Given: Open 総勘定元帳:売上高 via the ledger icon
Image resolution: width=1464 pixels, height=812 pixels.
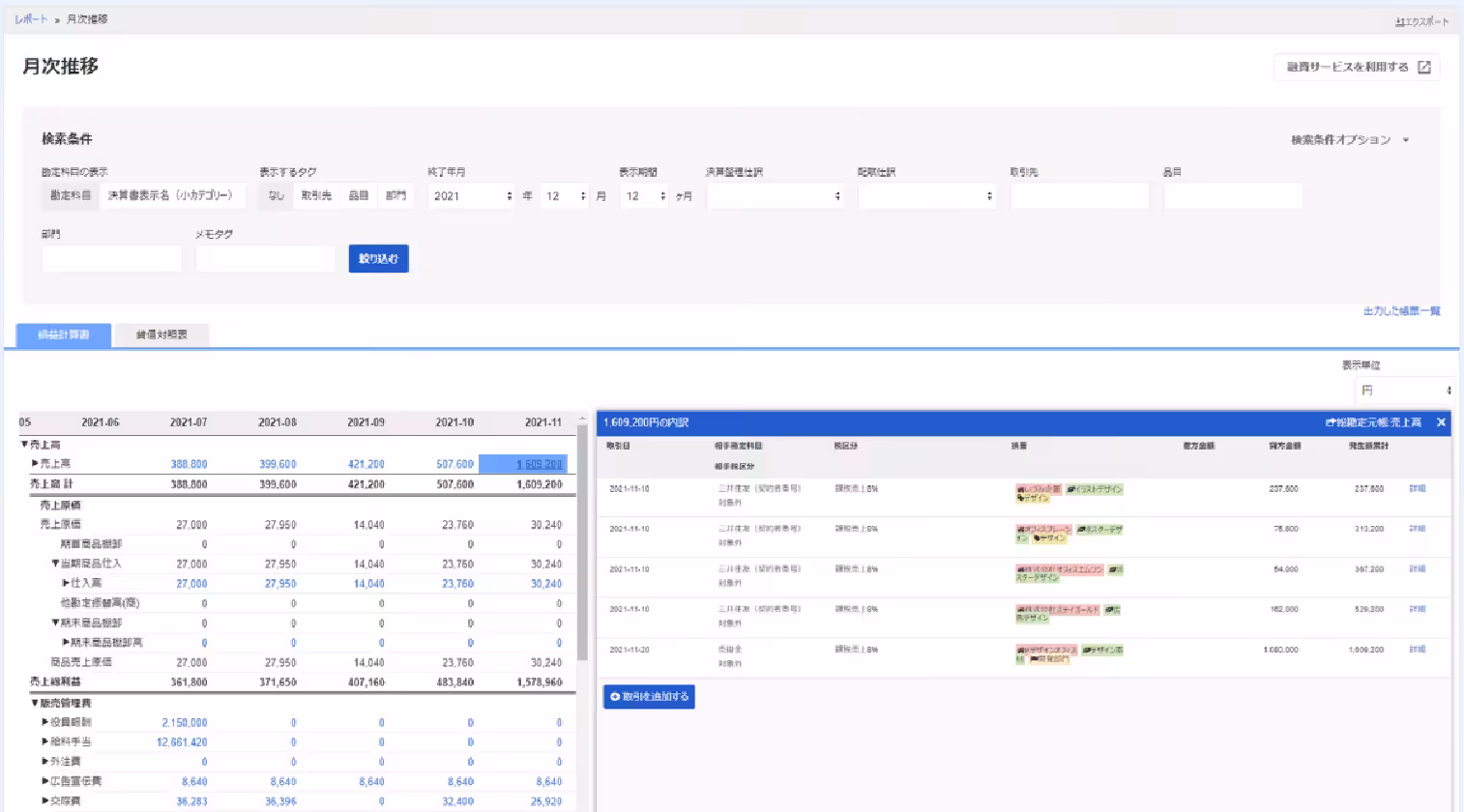Looking at the screenshot, I should point(1331,423).
